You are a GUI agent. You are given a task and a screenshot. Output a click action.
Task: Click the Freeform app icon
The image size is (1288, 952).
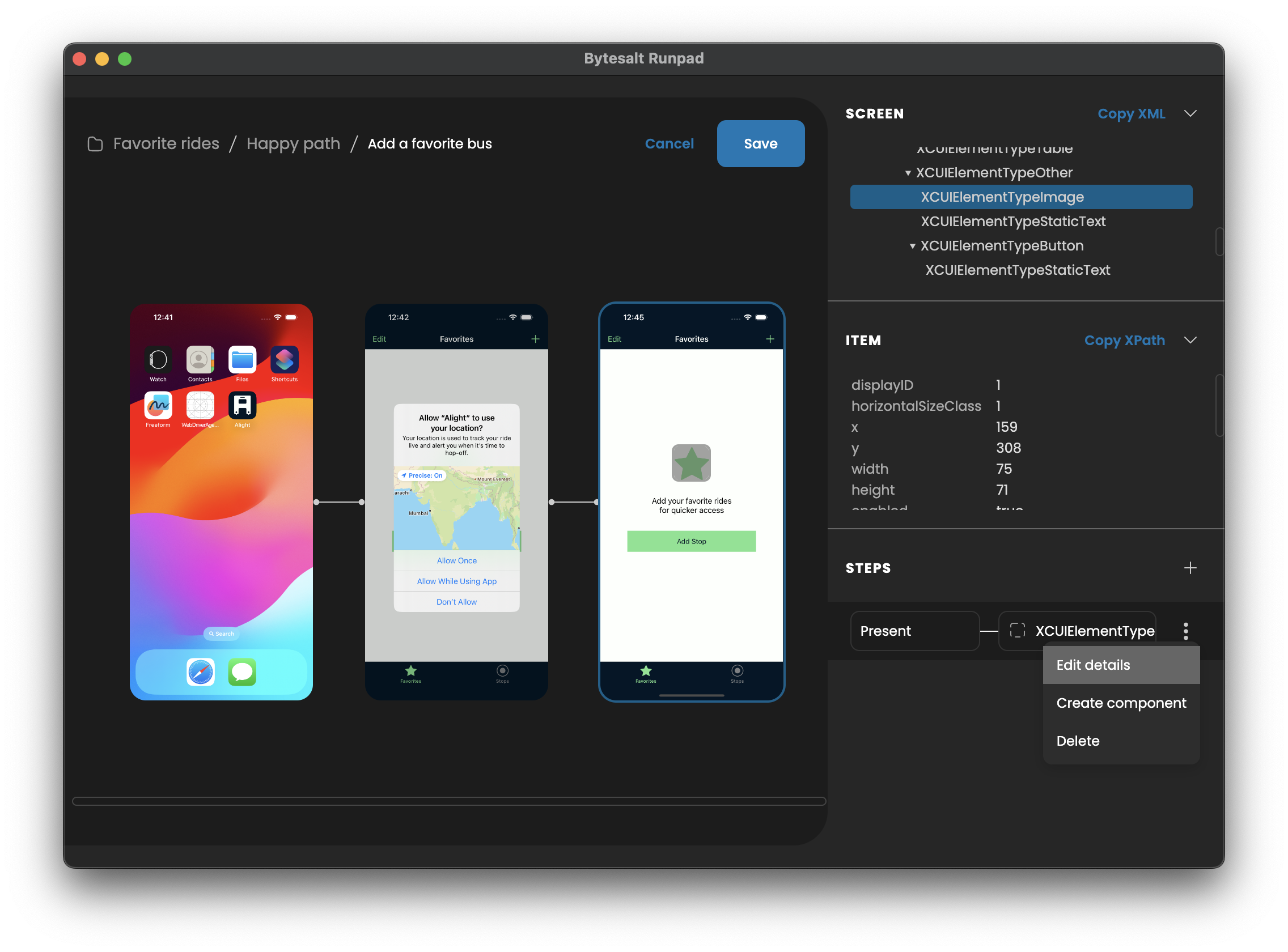click(x=158, y=405)
